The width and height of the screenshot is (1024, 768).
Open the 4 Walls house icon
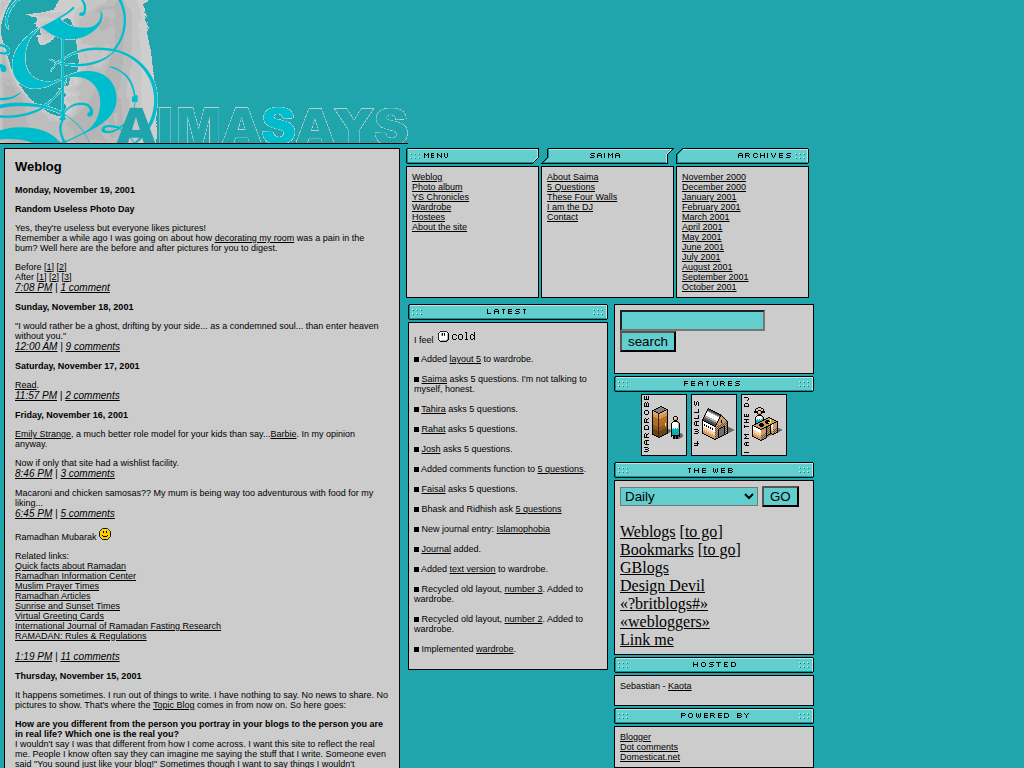click(714, 425)
